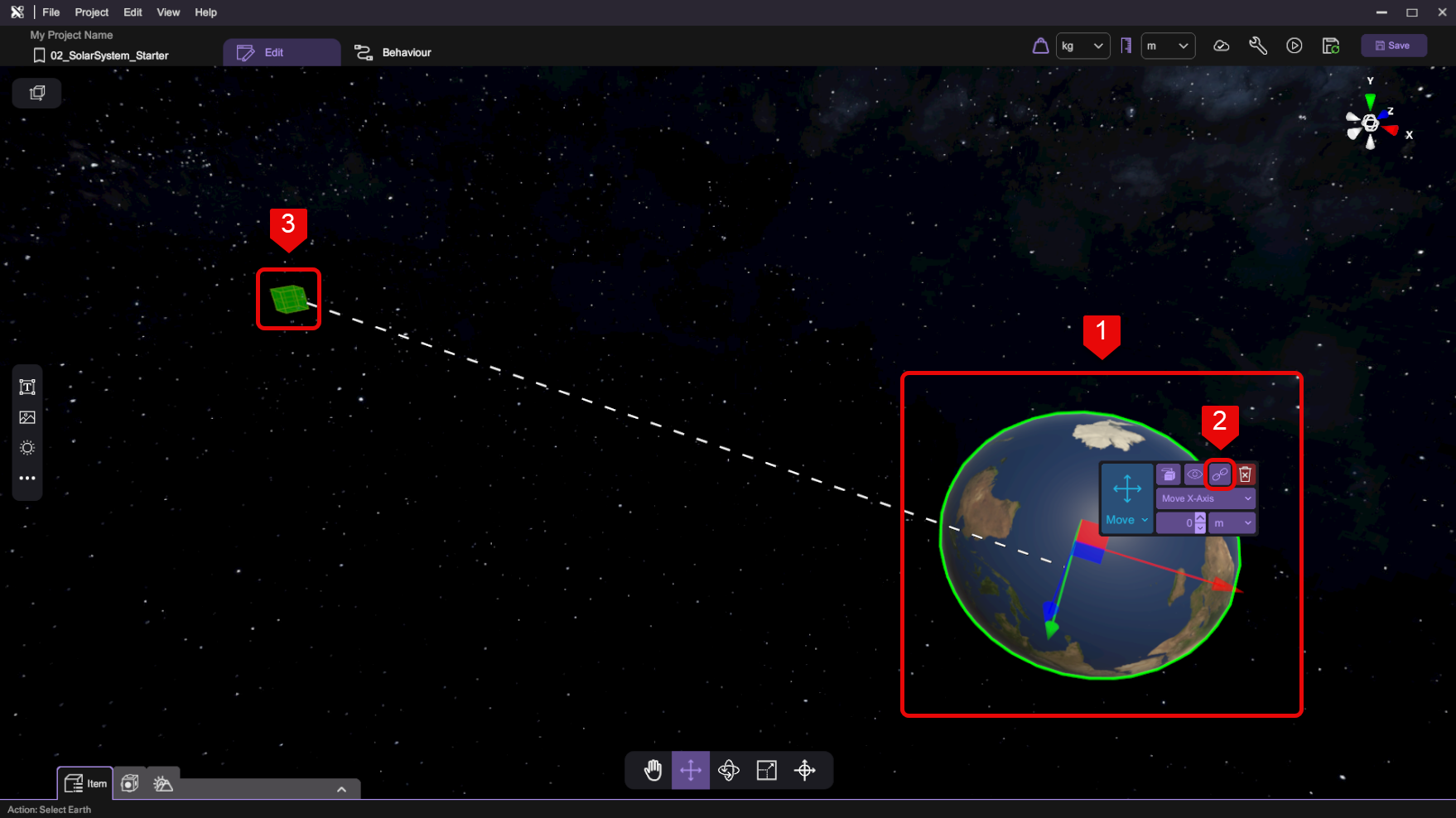Click the play preview button

point(1294,46)
